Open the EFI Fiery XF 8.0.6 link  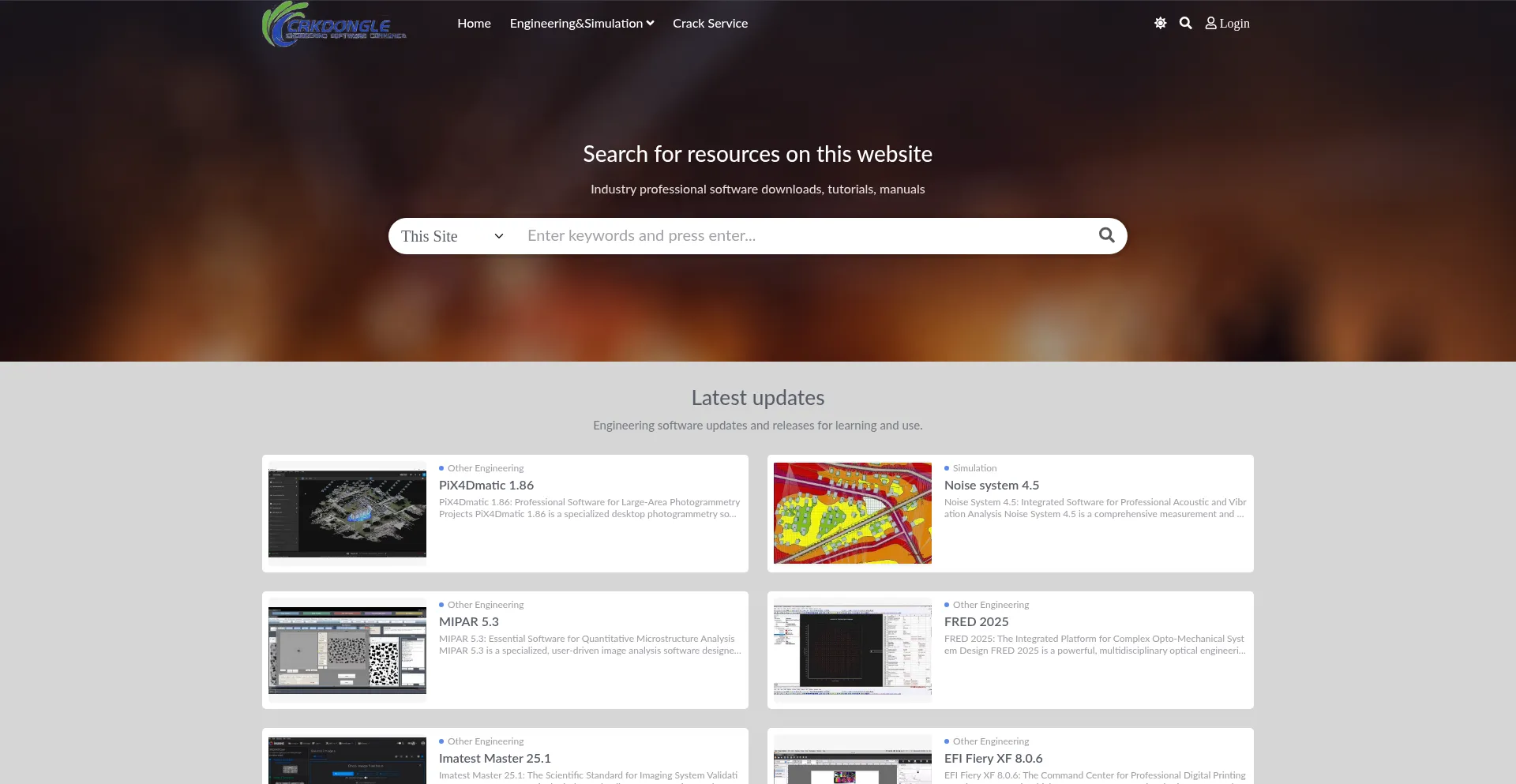993,759
